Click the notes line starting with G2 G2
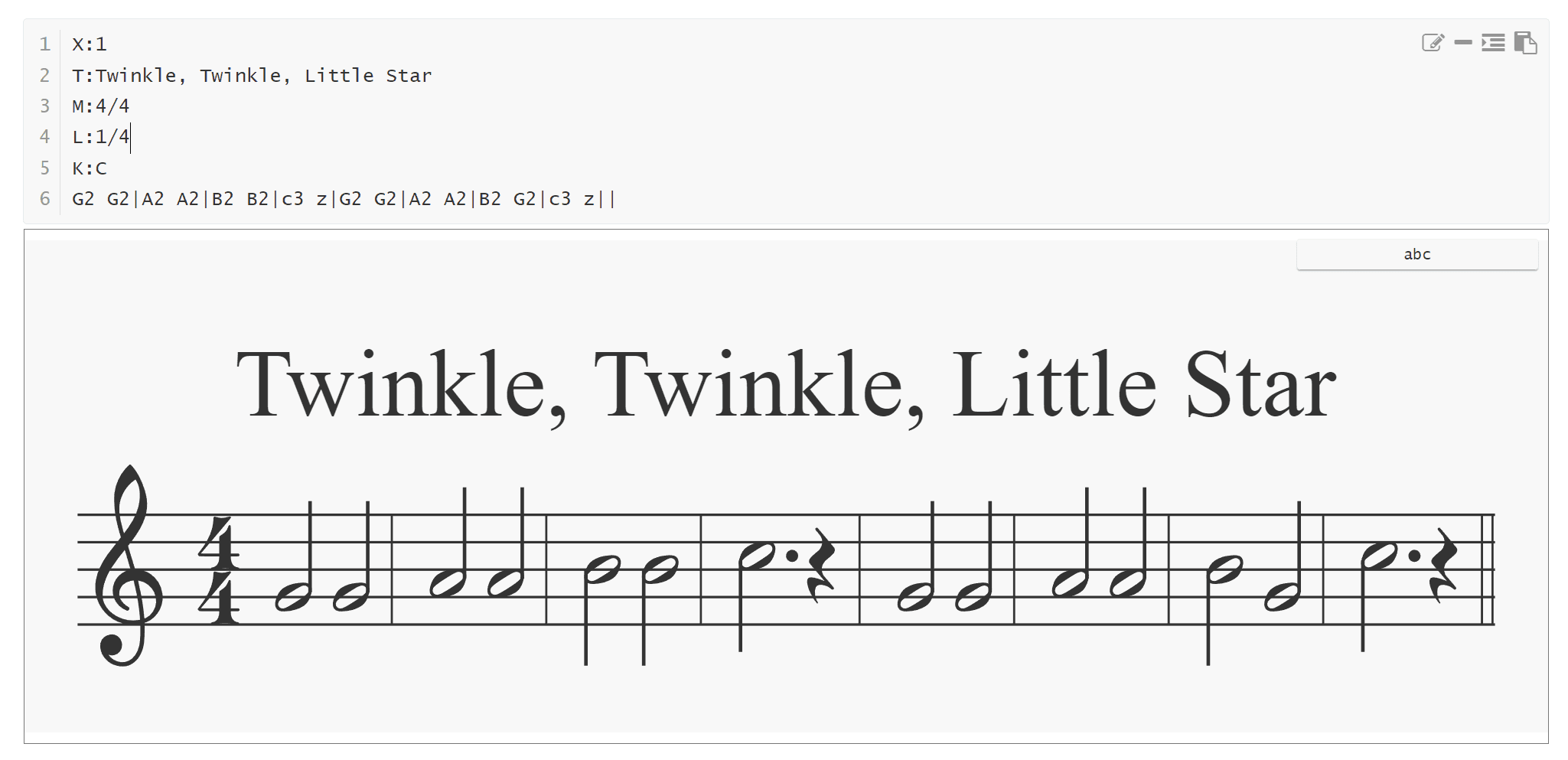 [344, 199]
